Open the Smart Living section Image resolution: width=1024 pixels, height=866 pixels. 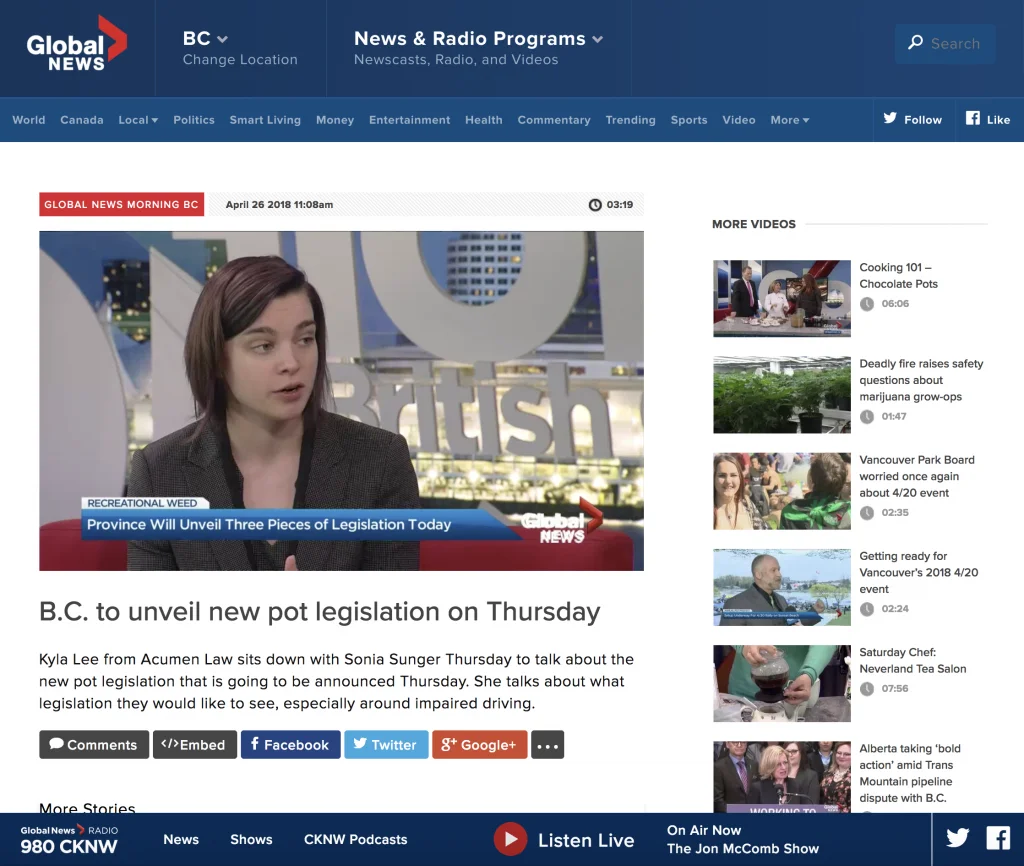point(265,120)
